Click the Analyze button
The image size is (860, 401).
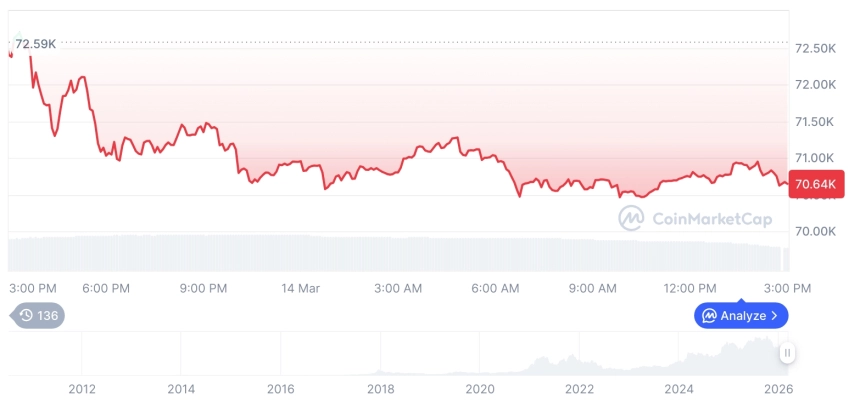coord(741,316)
